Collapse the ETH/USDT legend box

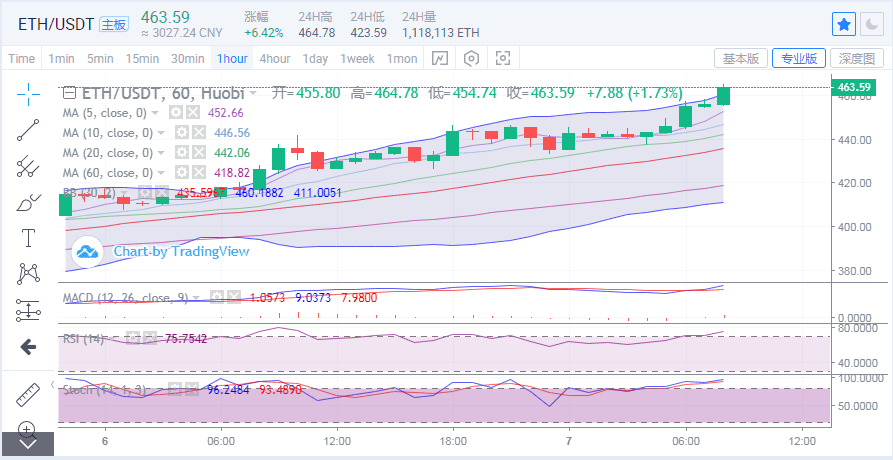click(x=68, y=93)
